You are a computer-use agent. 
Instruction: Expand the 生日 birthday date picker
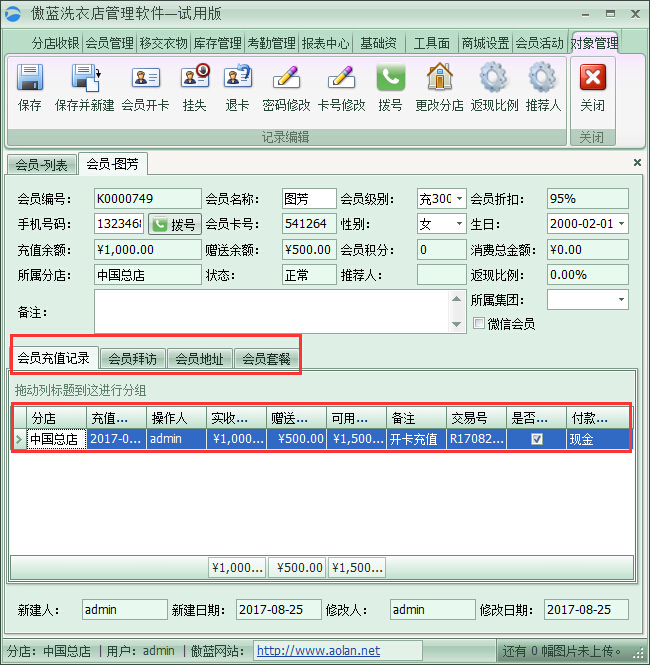(x=621, y=224)
